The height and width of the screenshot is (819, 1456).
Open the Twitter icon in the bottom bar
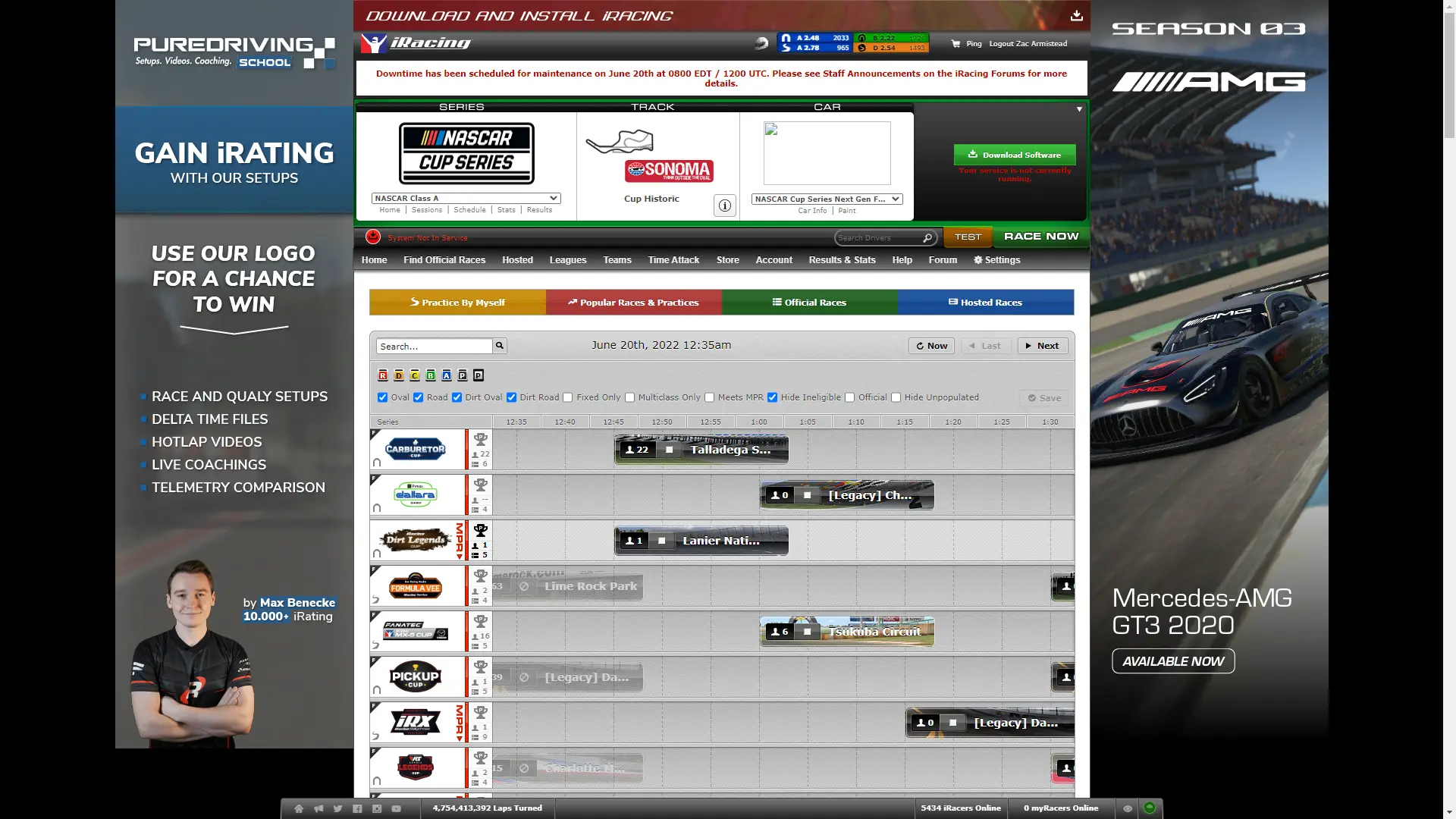[x=337, y=808]
